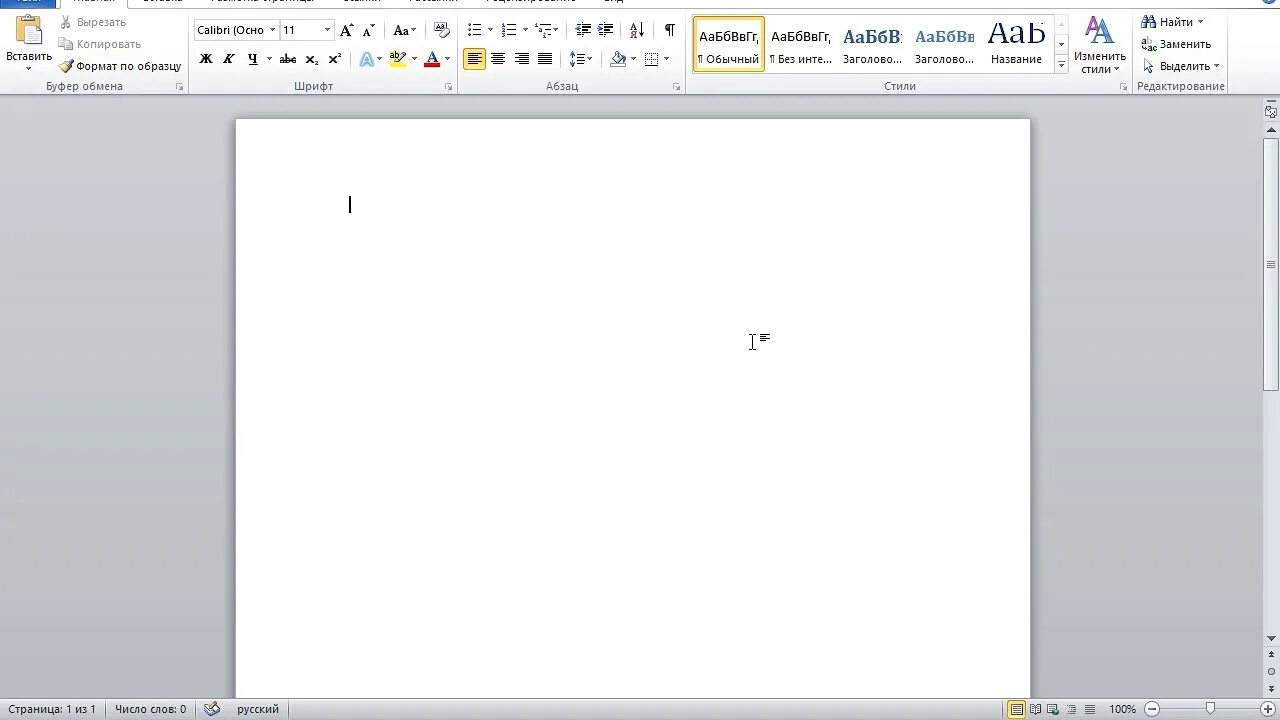Toggle strikethrough abc formatting
The width and height of the screenshot is (1280, 720).
click(x=288, y=59)
